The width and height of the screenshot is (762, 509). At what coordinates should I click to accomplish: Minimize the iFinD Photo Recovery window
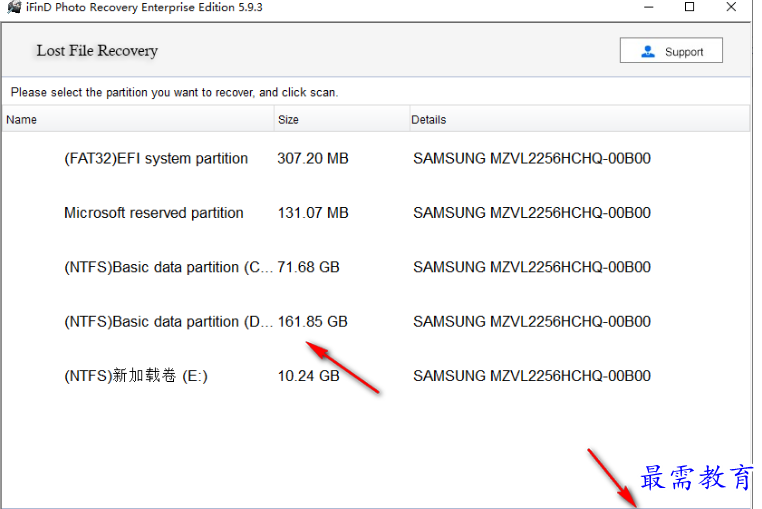point(648,7)
